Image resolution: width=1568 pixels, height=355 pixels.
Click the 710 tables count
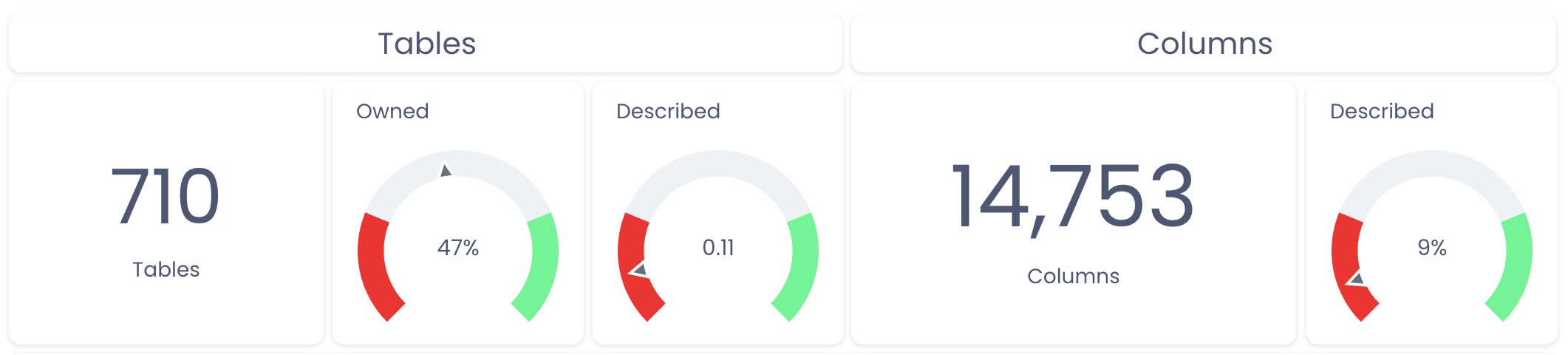click(166, 197)
